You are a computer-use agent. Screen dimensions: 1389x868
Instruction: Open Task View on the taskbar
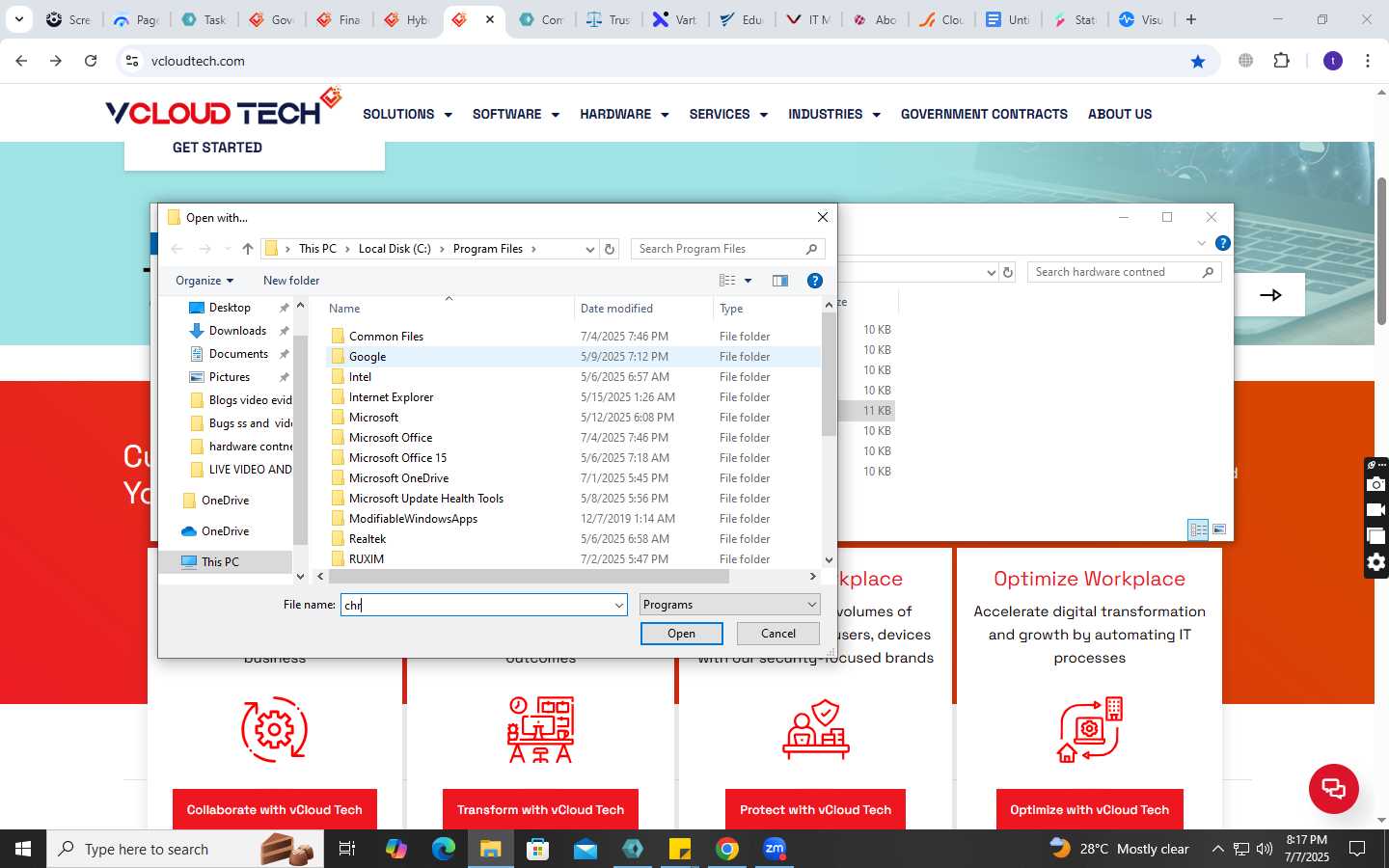[347, 849]
